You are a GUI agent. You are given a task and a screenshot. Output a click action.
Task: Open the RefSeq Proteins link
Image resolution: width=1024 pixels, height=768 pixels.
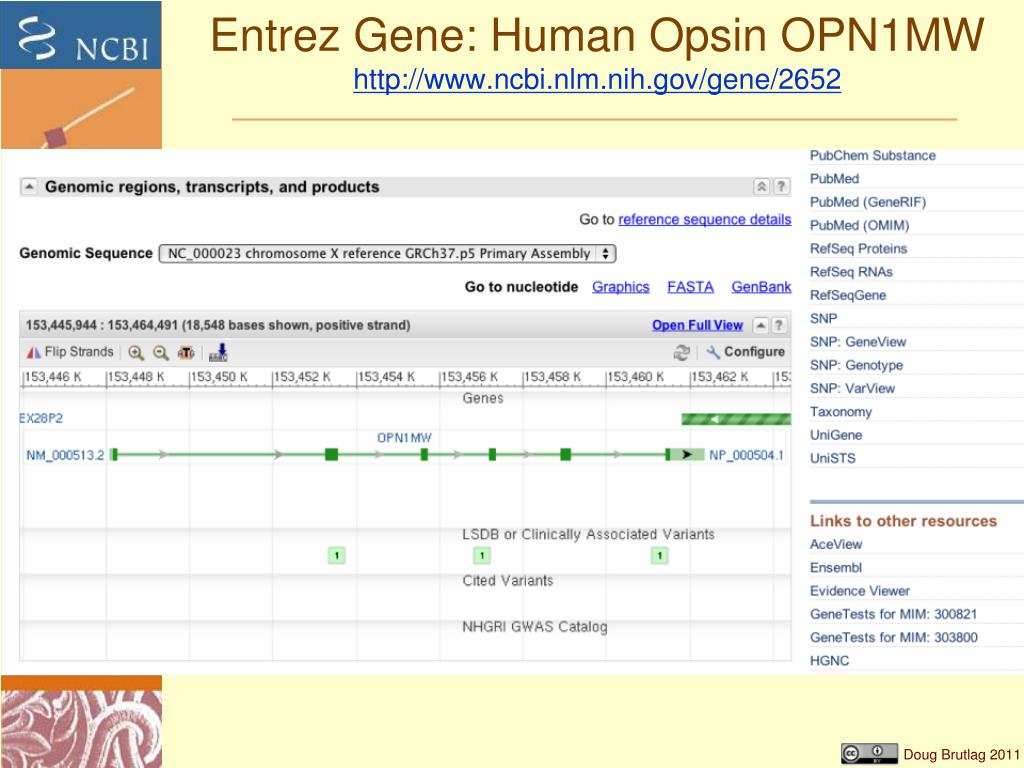858,249
